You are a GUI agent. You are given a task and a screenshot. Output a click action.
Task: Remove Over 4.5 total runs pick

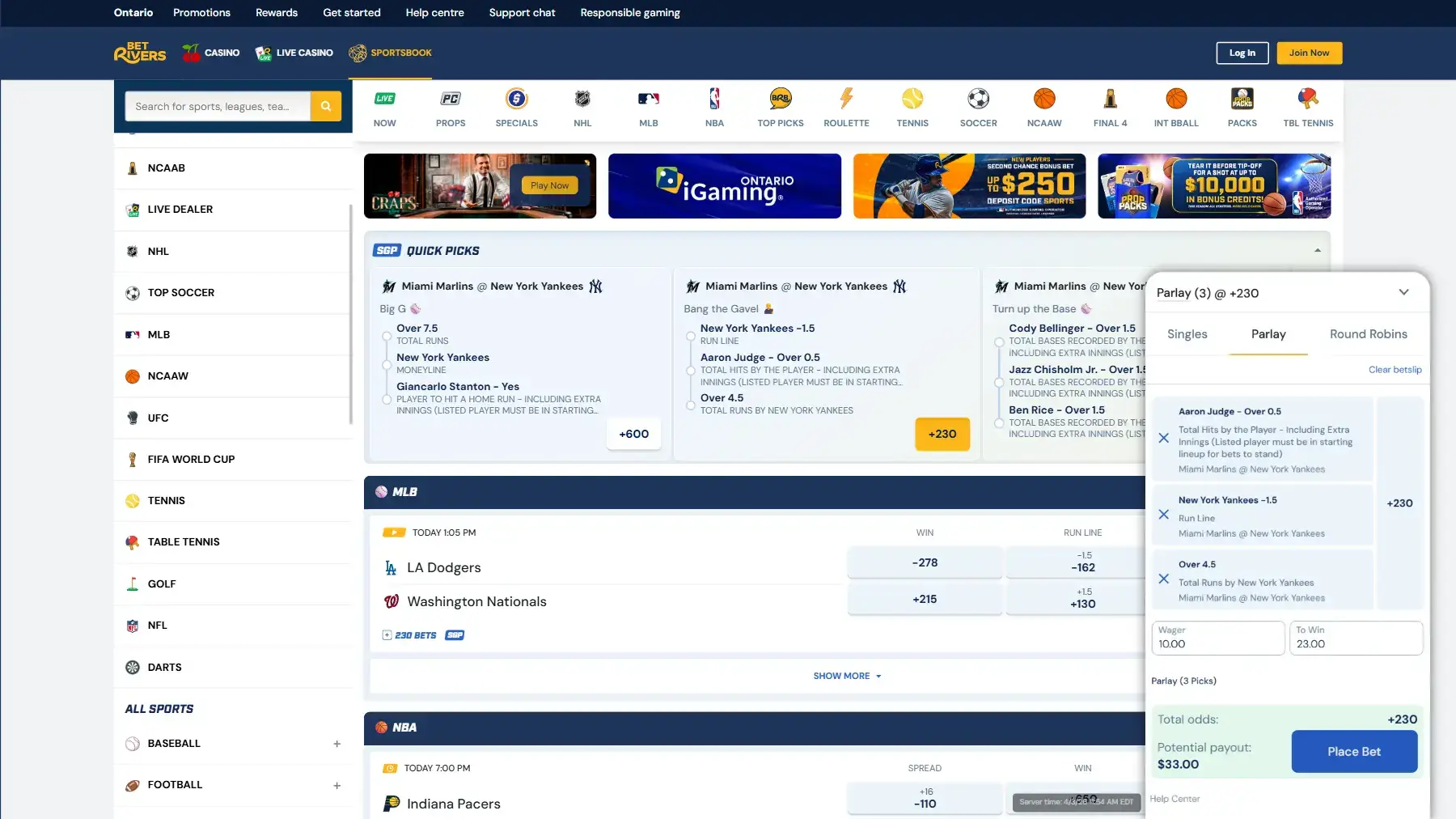[1163, 579]
